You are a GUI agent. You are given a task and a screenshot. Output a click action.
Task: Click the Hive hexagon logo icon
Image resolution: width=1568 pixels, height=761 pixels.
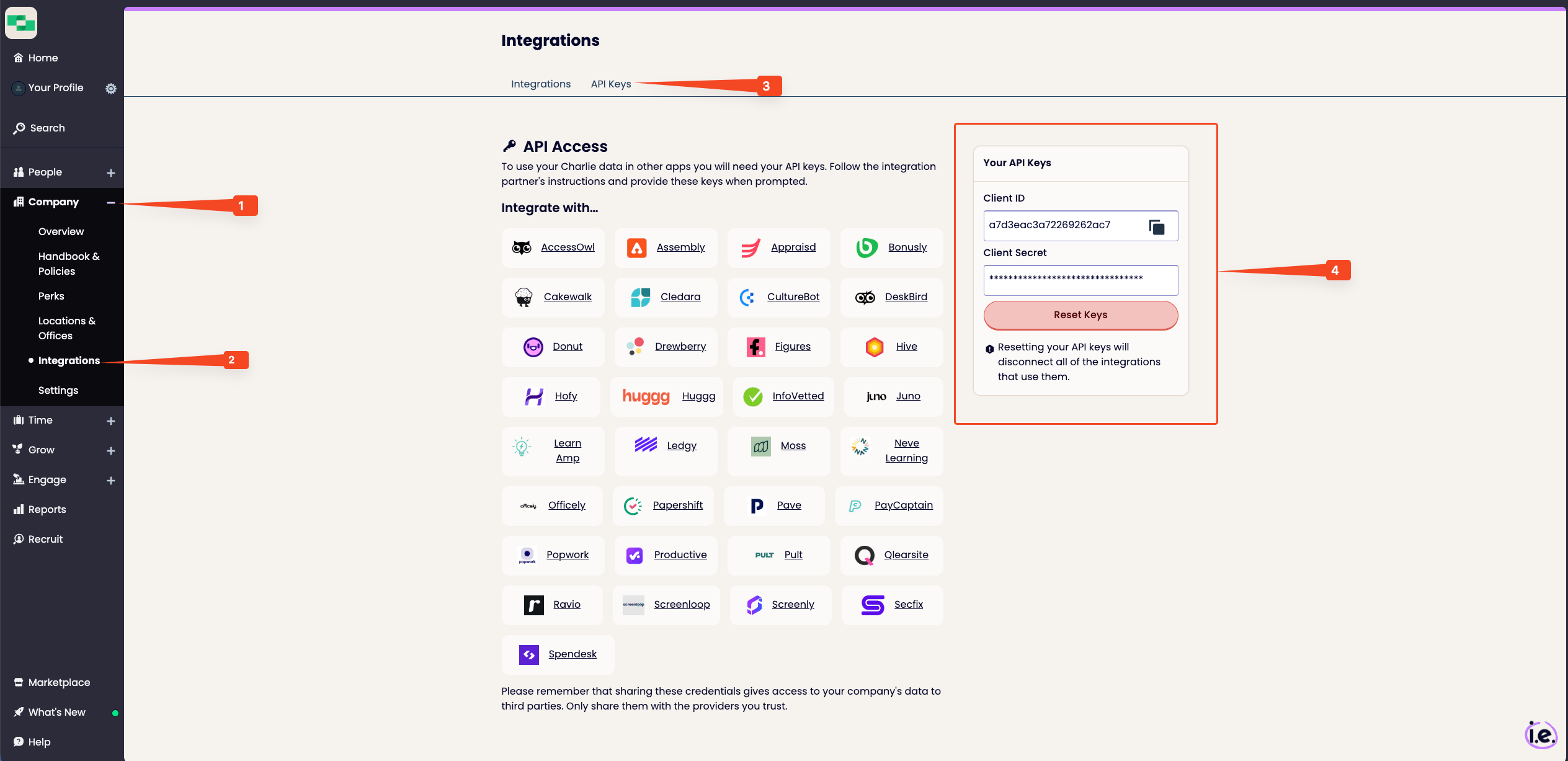pyautogui.click(x=875, y=347)
